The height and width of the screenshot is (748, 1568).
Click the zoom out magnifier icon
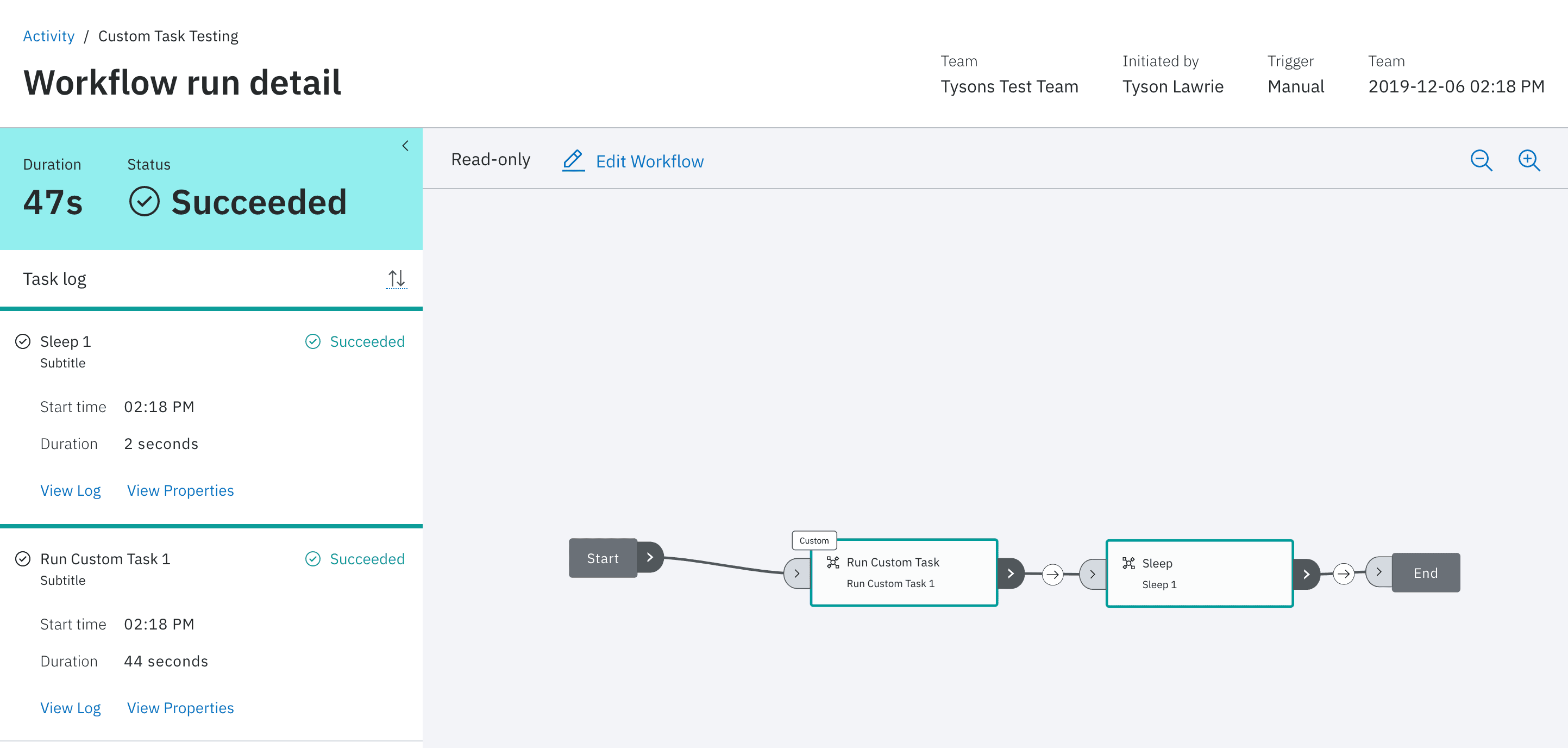(1481, 160)
